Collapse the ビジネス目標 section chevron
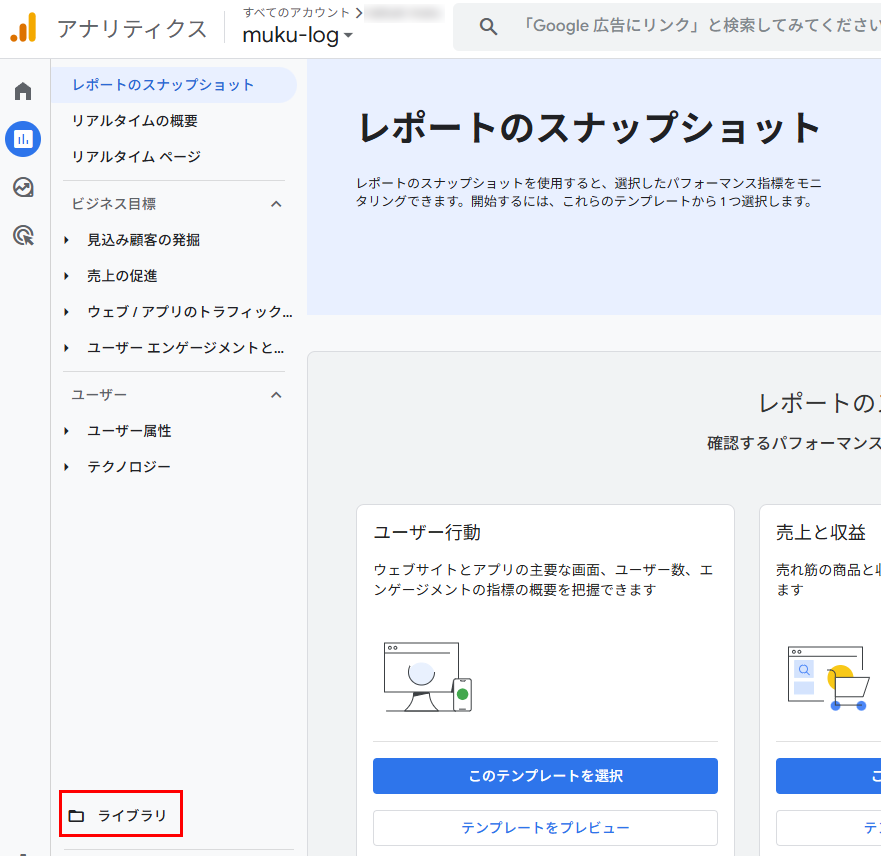The width and height of the screenshot is (881, 856). point(277,203)
